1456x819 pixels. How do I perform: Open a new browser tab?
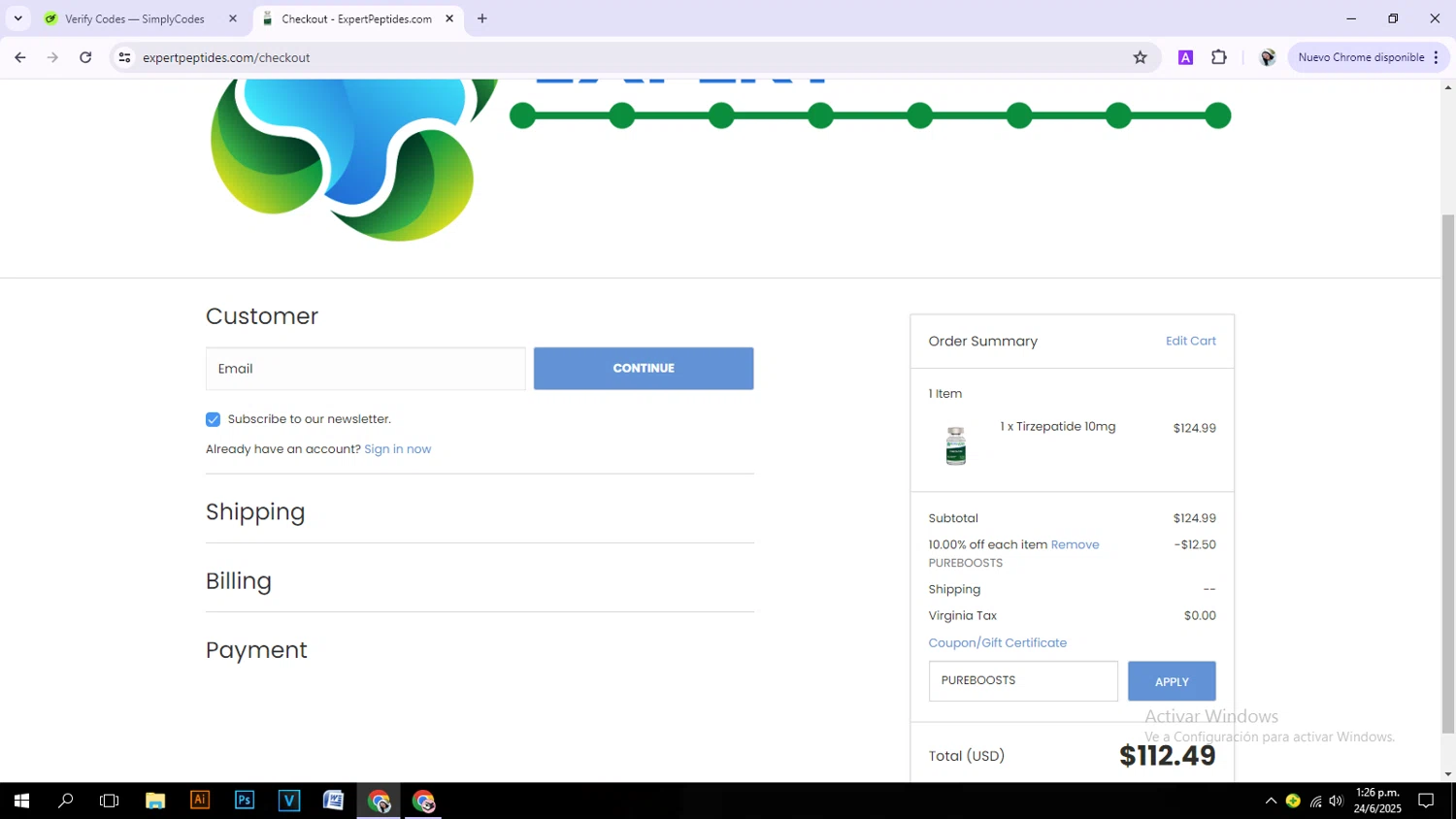tap(482, 18)
